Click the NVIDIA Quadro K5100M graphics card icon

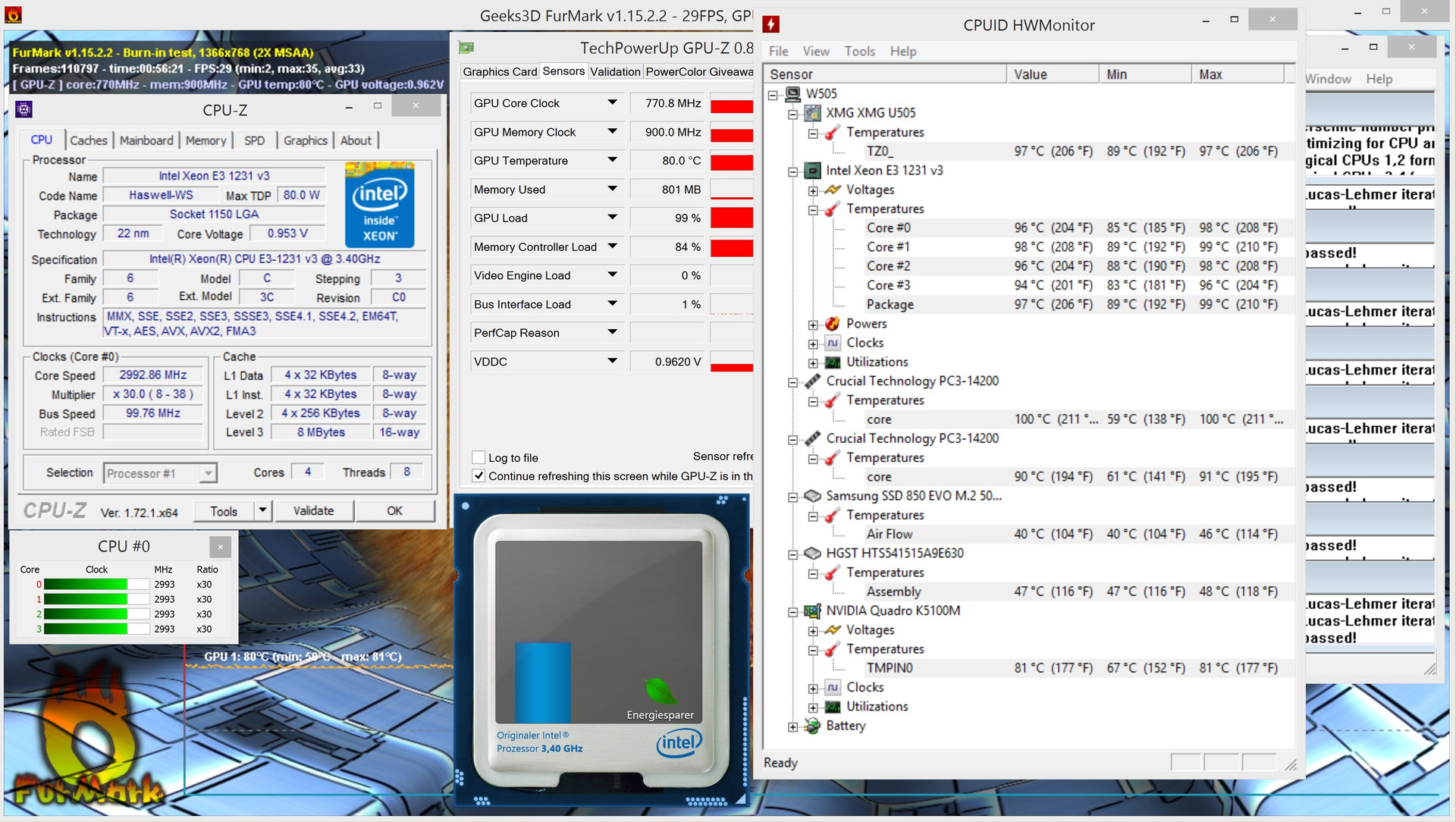pyautogui.click(x=812, y=611)
